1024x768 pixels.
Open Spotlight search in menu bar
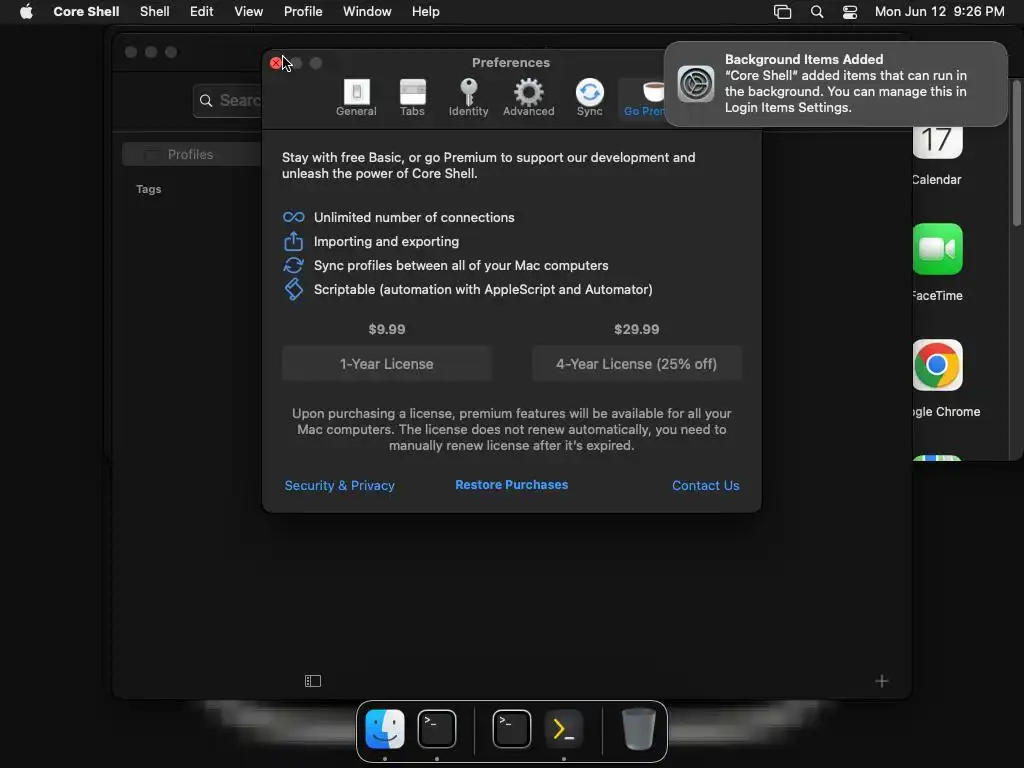(x=816, y=12)
